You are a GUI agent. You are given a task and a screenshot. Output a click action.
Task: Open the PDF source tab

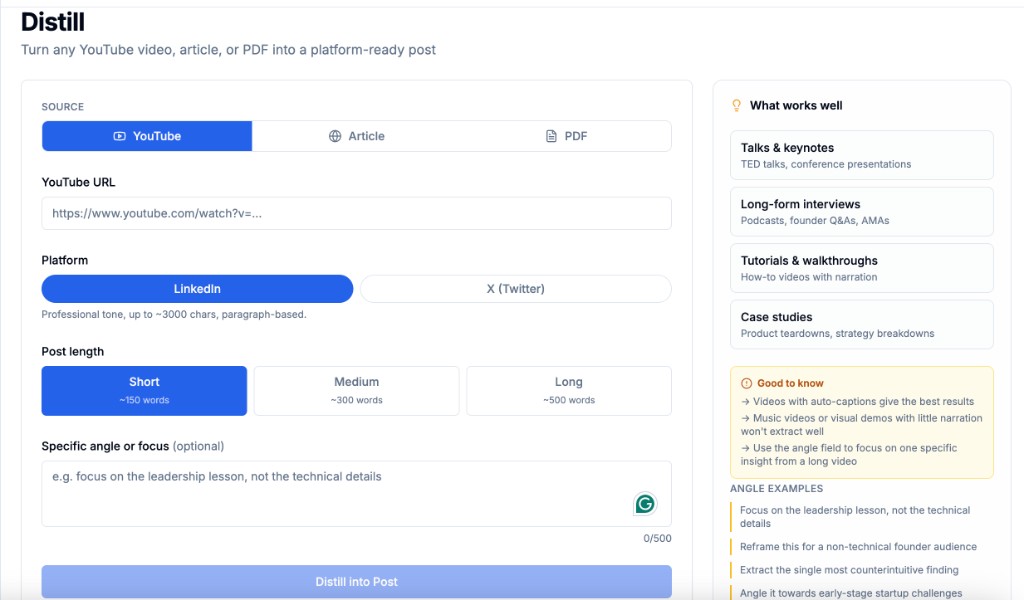pyautogui.click(x=566, y=136)
